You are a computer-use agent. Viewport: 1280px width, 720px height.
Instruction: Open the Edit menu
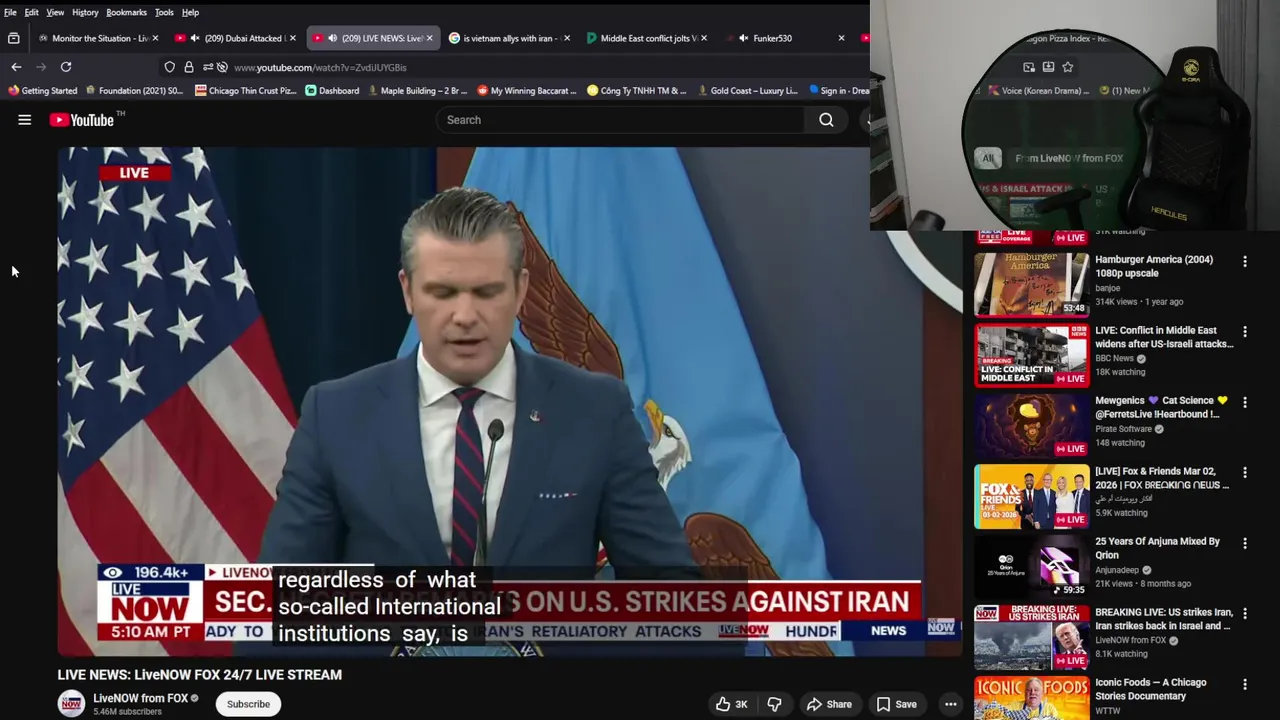pyautogui.click(x=32, y=12)
